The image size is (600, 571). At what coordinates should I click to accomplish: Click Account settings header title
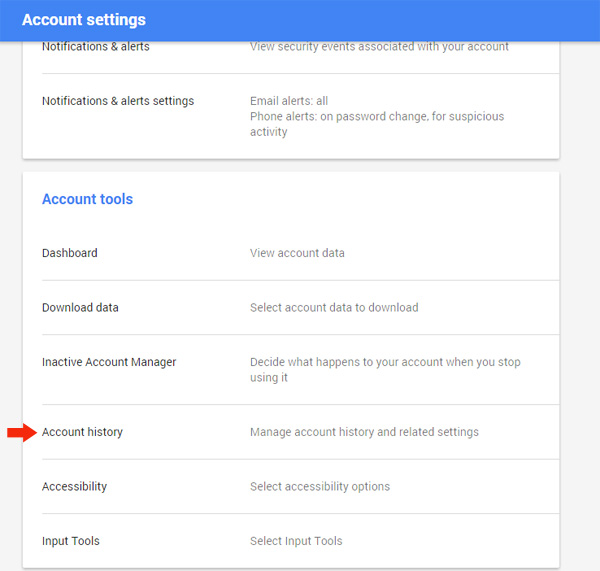pyautogui.click(x=84, y=20)
